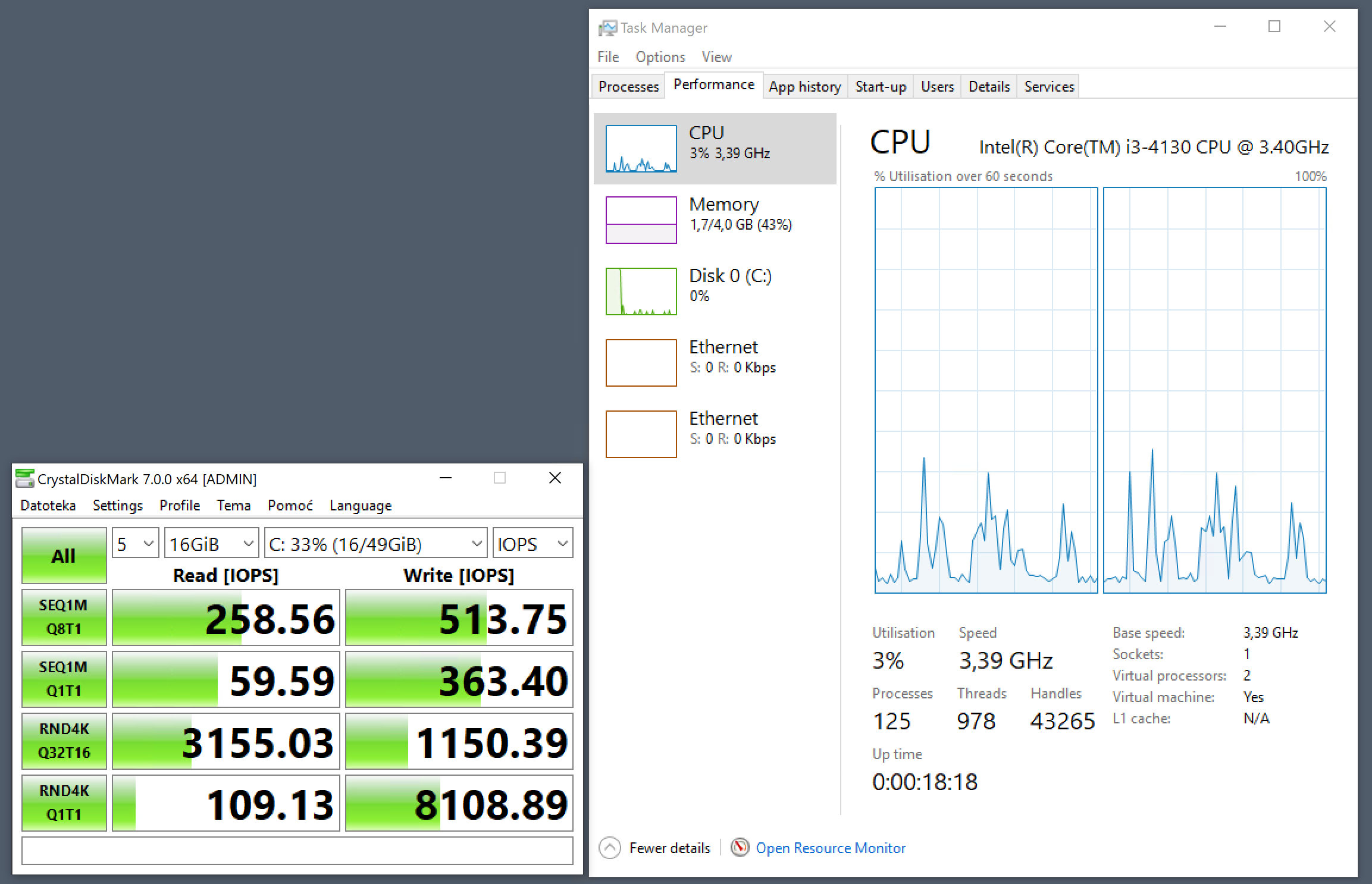Click the Task Manager title bar icon

coord(607,27)
